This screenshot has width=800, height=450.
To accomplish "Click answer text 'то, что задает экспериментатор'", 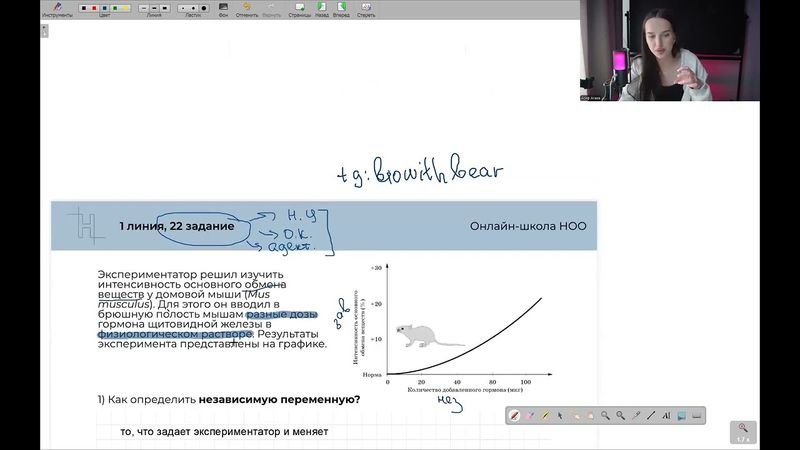I will 201,432.
